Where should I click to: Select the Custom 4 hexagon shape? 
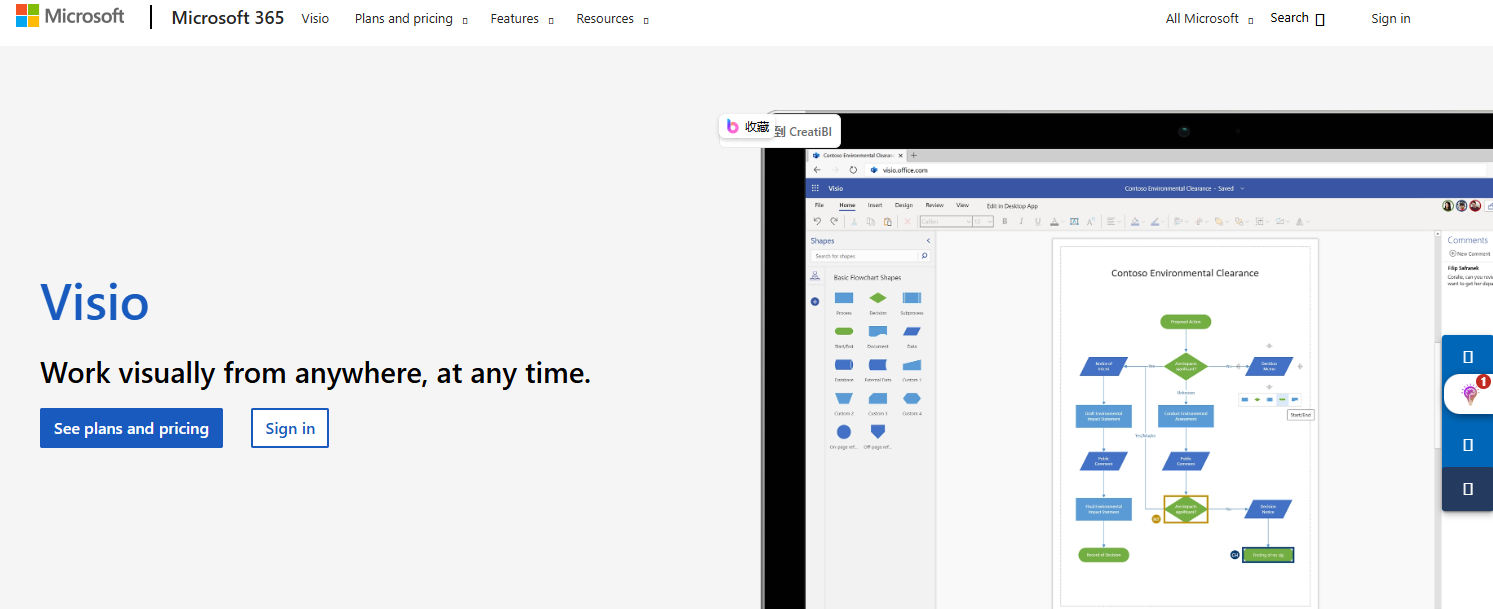pos(911,398)
